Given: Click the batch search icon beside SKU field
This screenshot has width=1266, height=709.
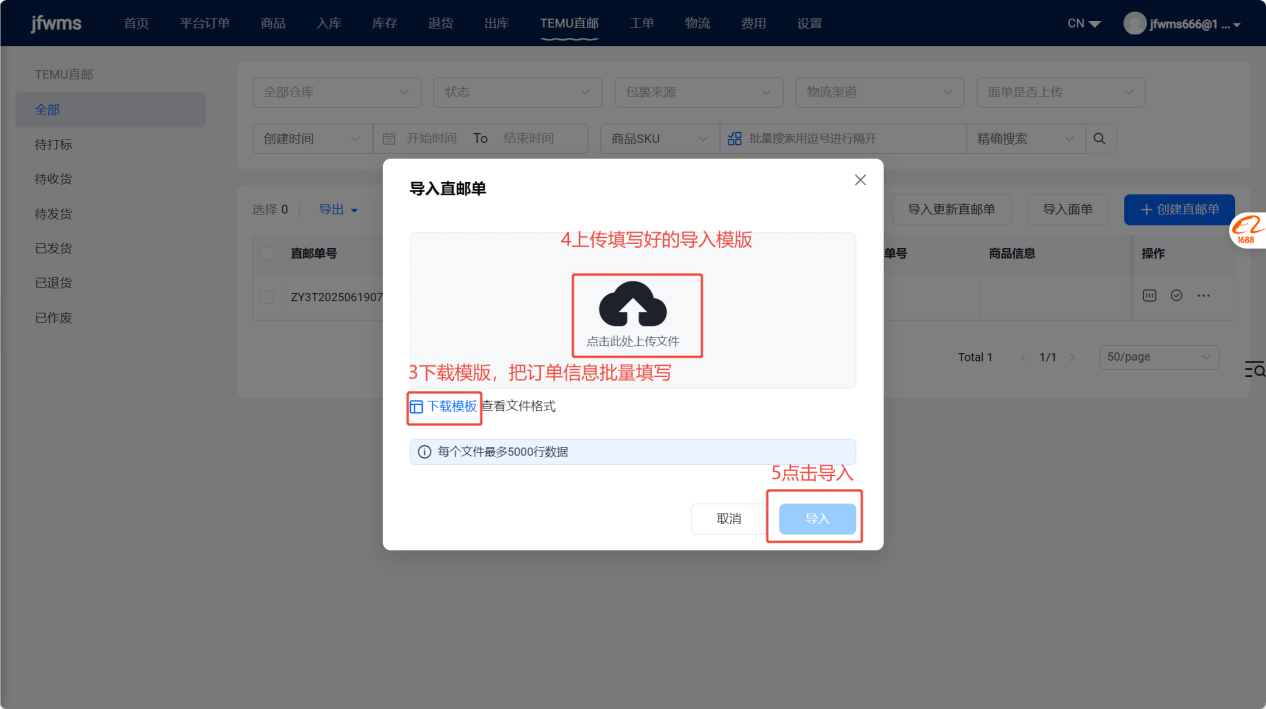Looking at the screenshot, I should (735, 139).
